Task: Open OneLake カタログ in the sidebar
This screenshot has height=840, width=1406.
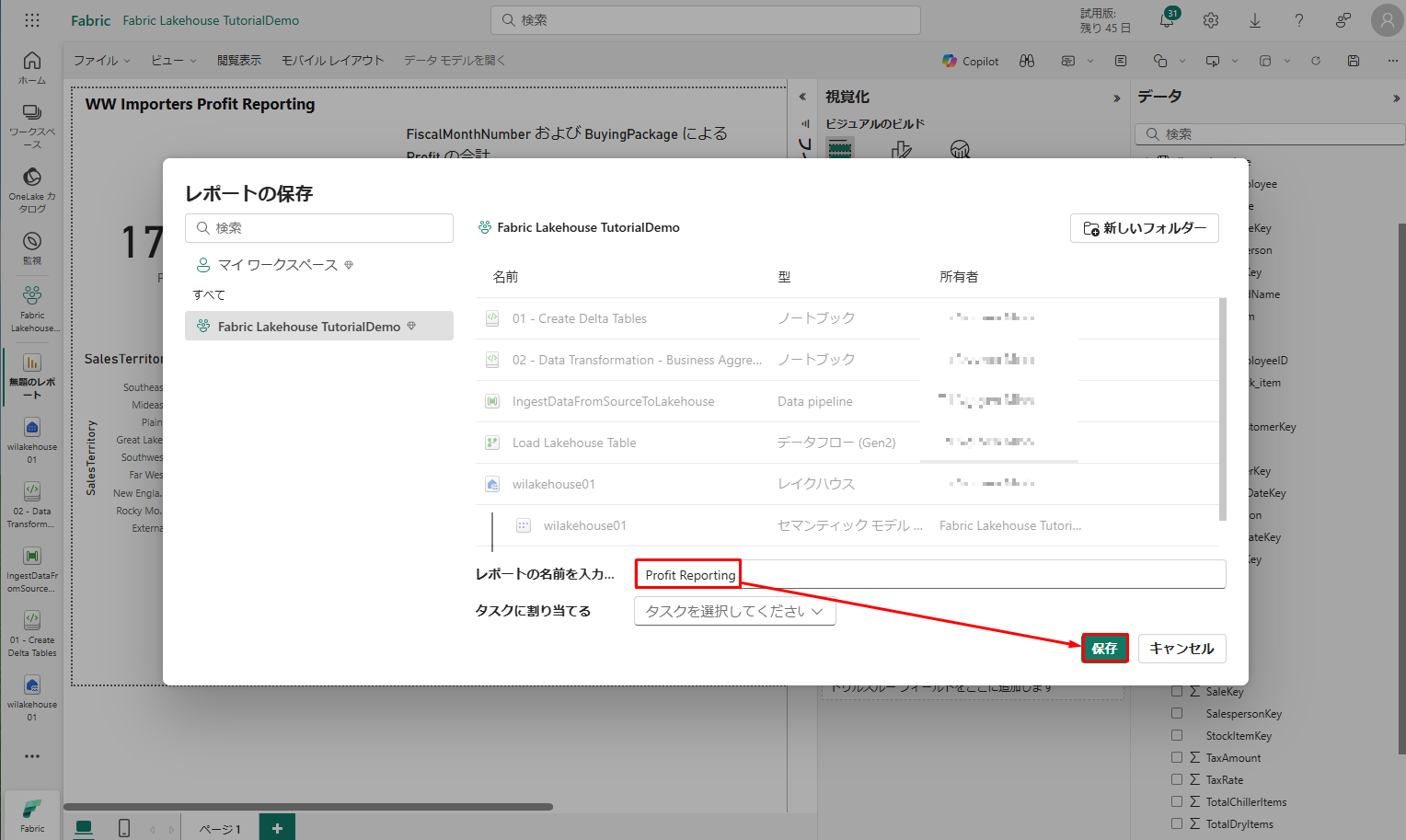Action: [32, 189]
